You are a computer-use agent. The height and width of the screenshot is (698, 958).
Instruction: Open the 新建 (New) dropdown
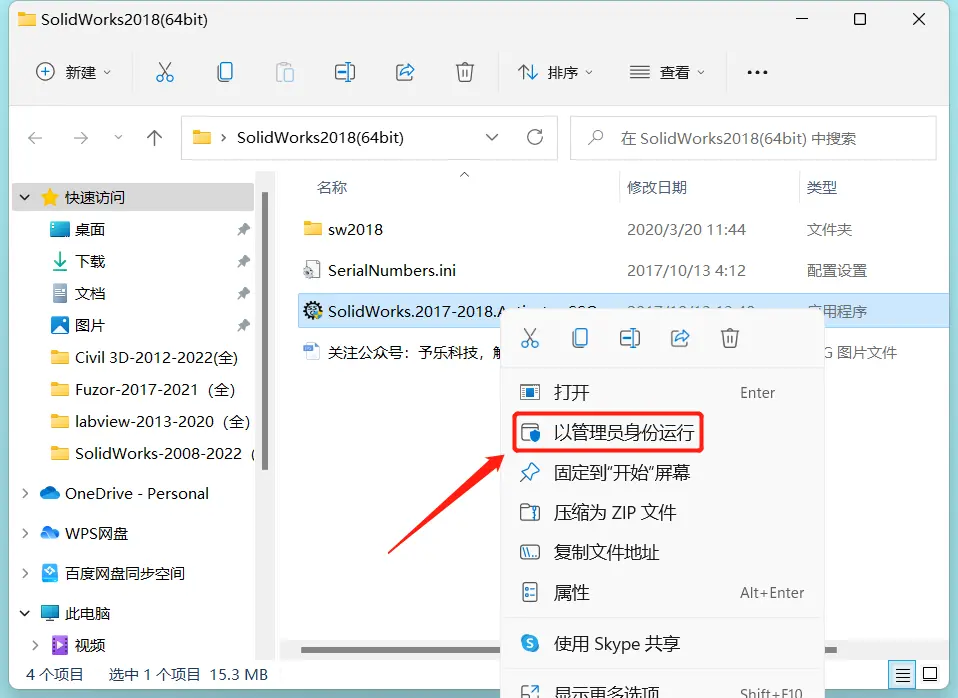73,72
